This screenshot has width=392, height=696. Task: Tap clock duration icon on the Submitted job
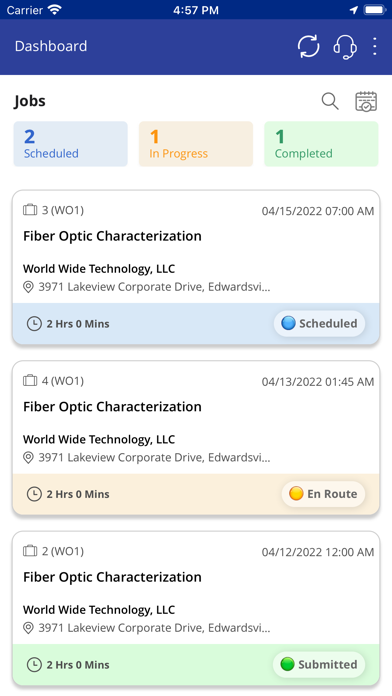coord(34,664)
